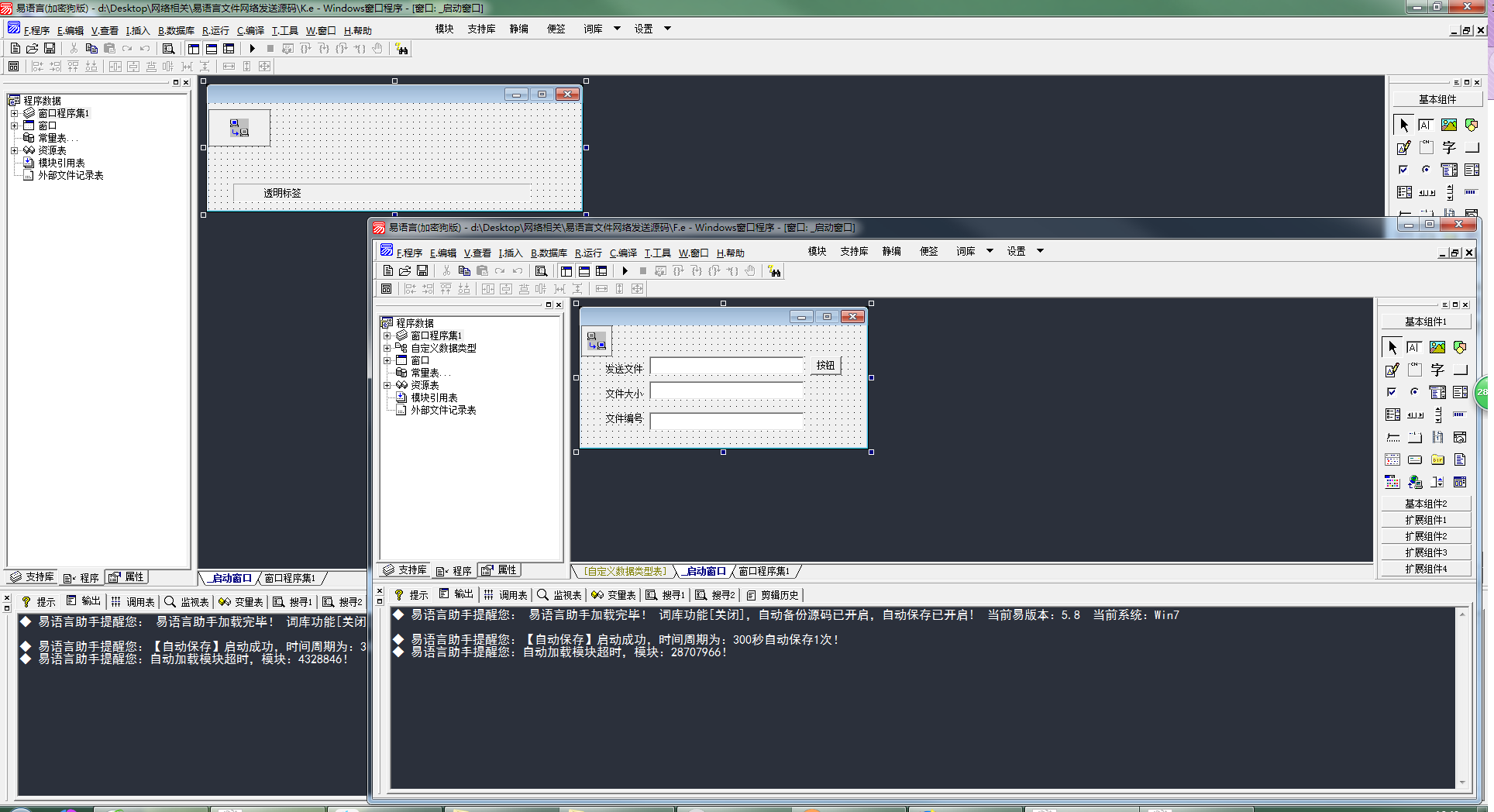Screen dimensions: 1494x812
Task: Click 模块 button in F.e window top bar
Action: click(817, 251)
